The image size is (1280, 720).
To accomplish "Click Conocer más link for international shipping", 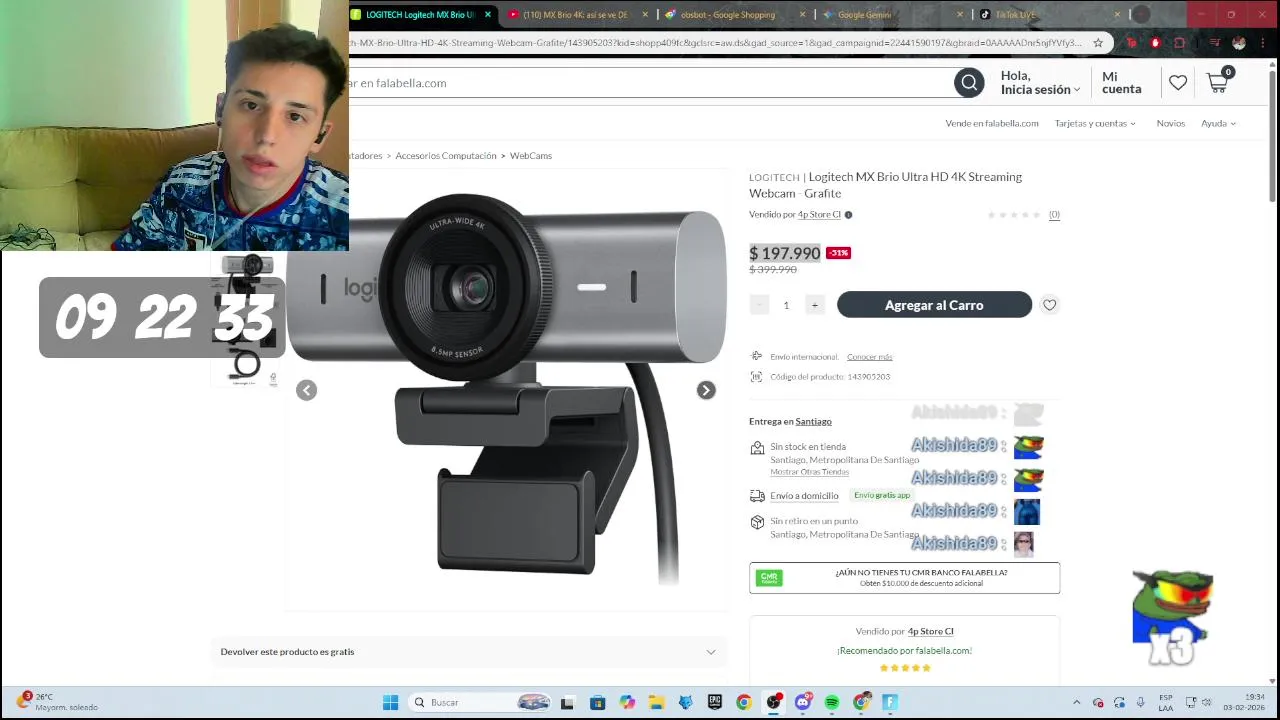I will coord(869,357).
